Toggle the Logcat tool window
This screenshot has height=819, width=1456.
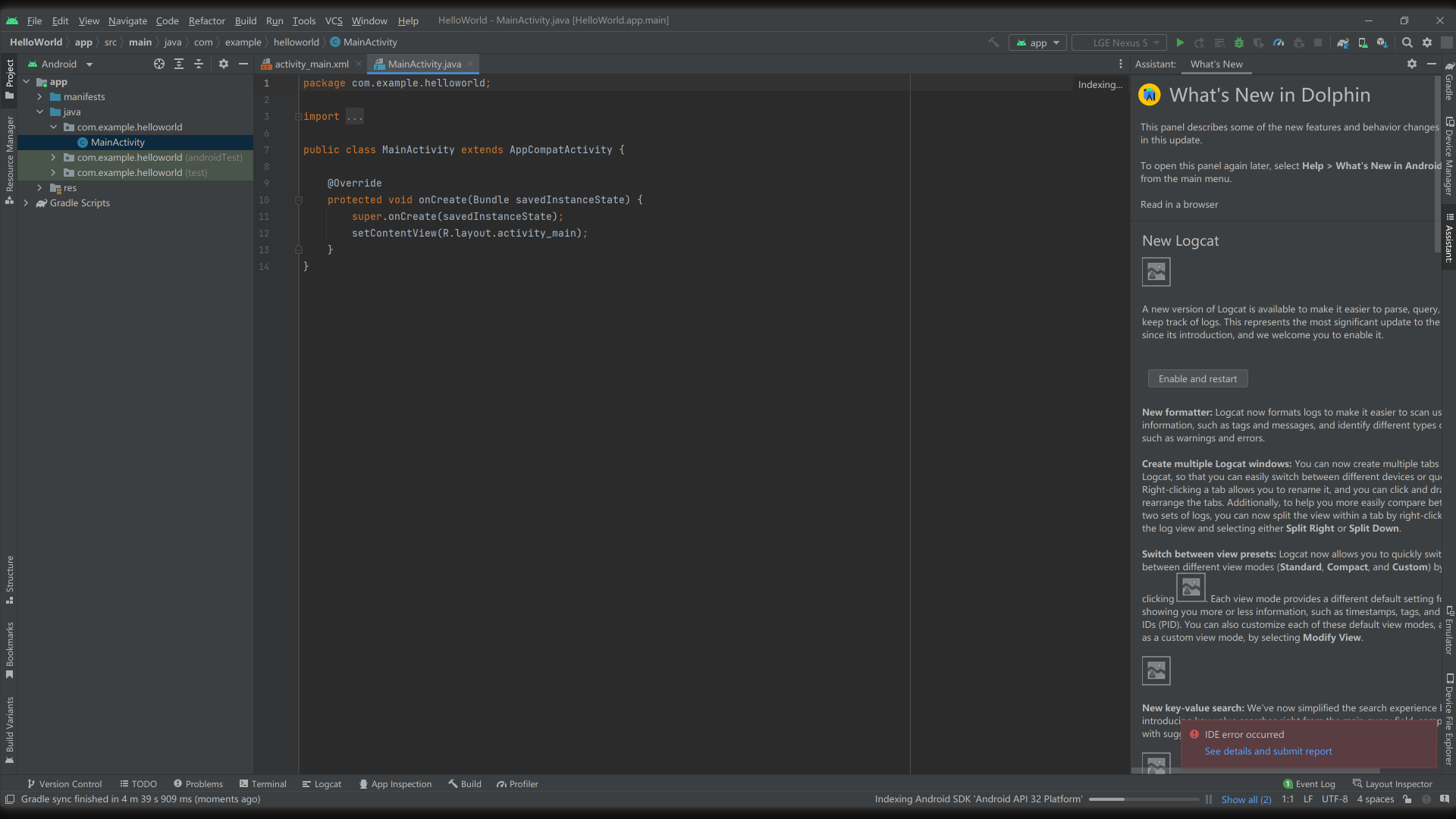coord(322,784)
